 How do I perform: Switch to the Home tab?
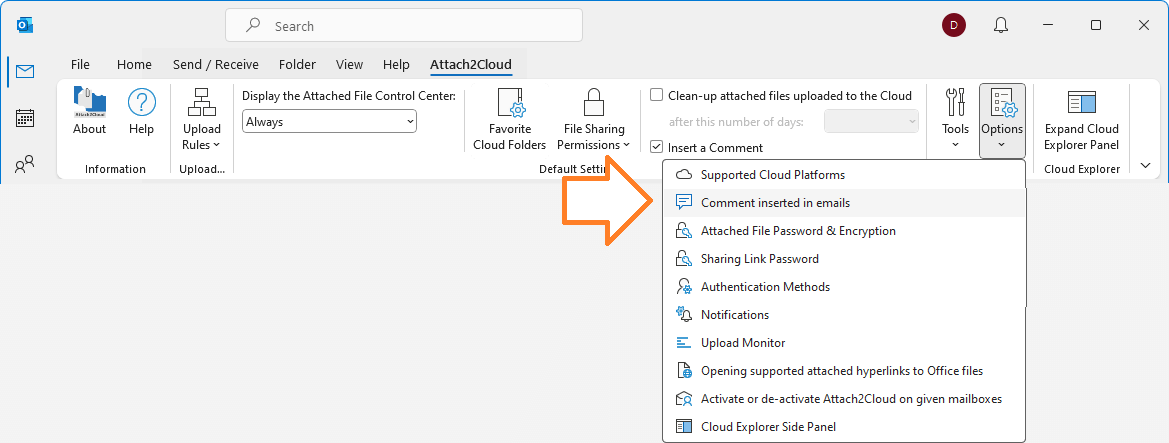[x=134, y=65]
